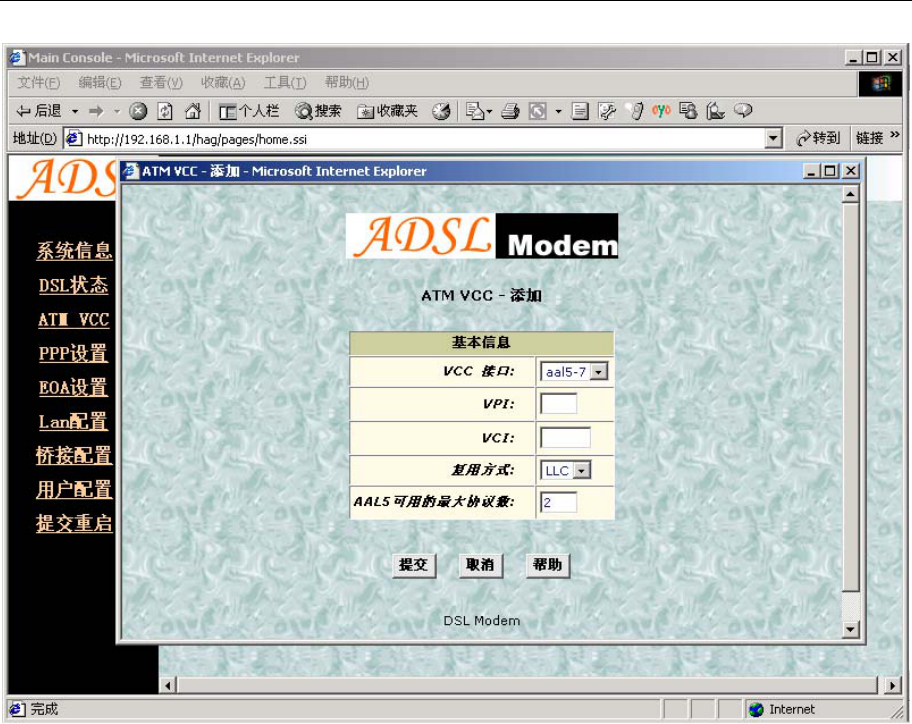Open the 复用方式 LLC dropdown

pyautogui.click(x=565, y=470)
